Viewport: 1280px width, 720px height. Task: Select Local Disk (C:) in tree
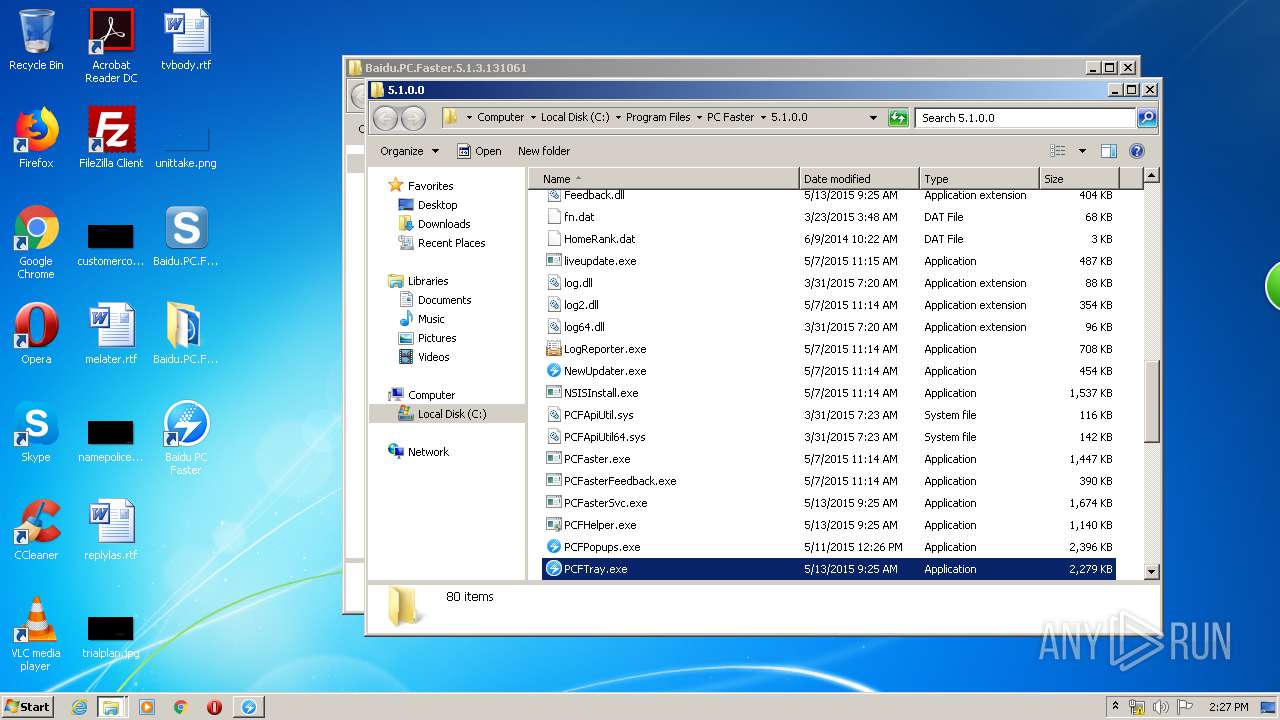447,414
